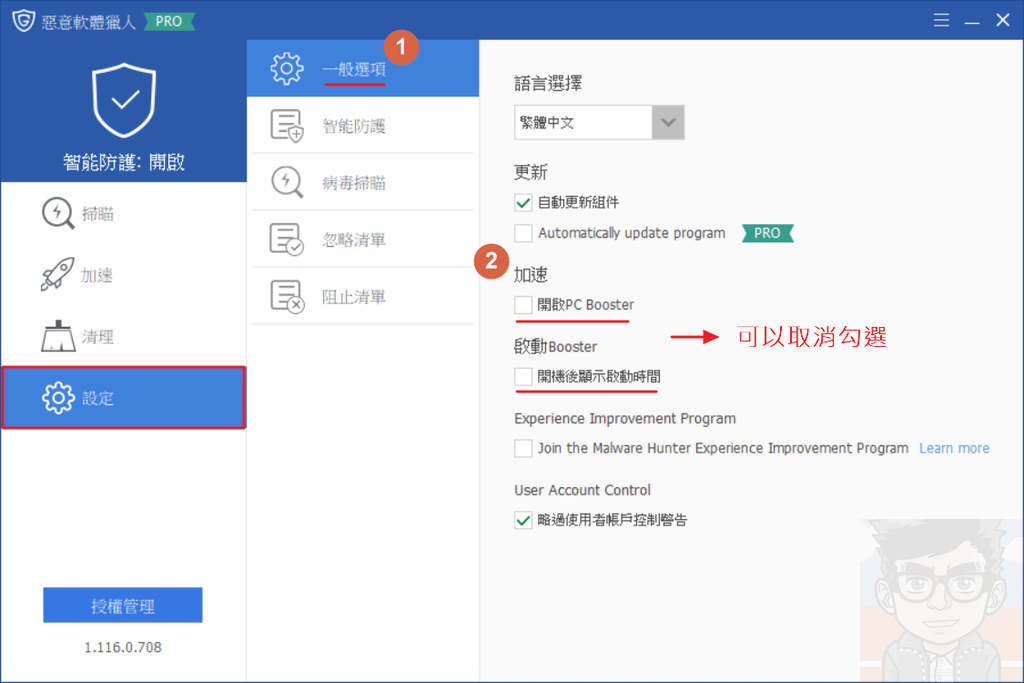Viewport: 1024px width, 683px height.
Task: Minimize the Malware Hunter window
Action: point(972,21)
